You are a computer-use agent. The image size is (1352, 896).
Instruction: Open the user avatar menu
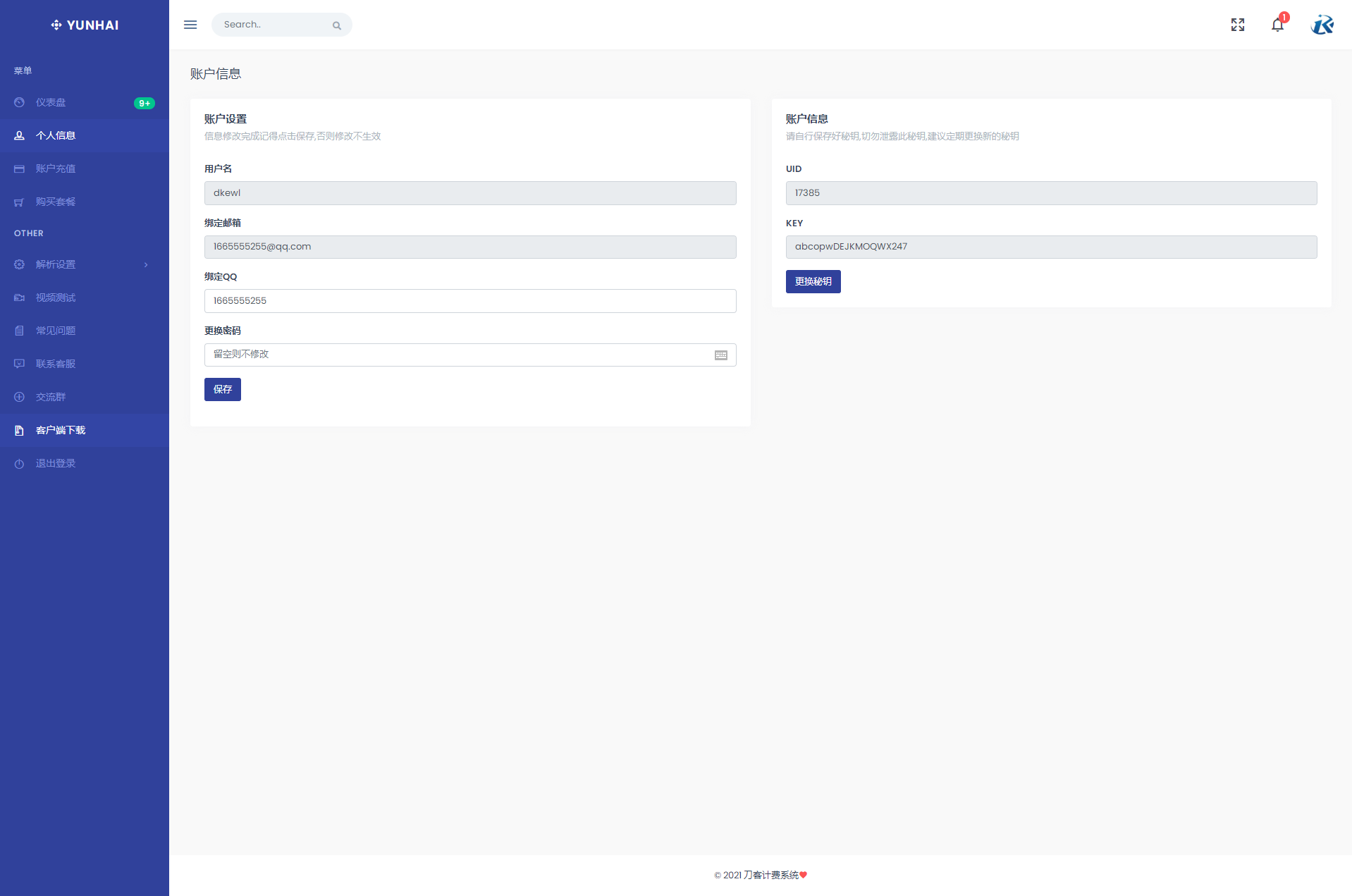(1322, 25)
